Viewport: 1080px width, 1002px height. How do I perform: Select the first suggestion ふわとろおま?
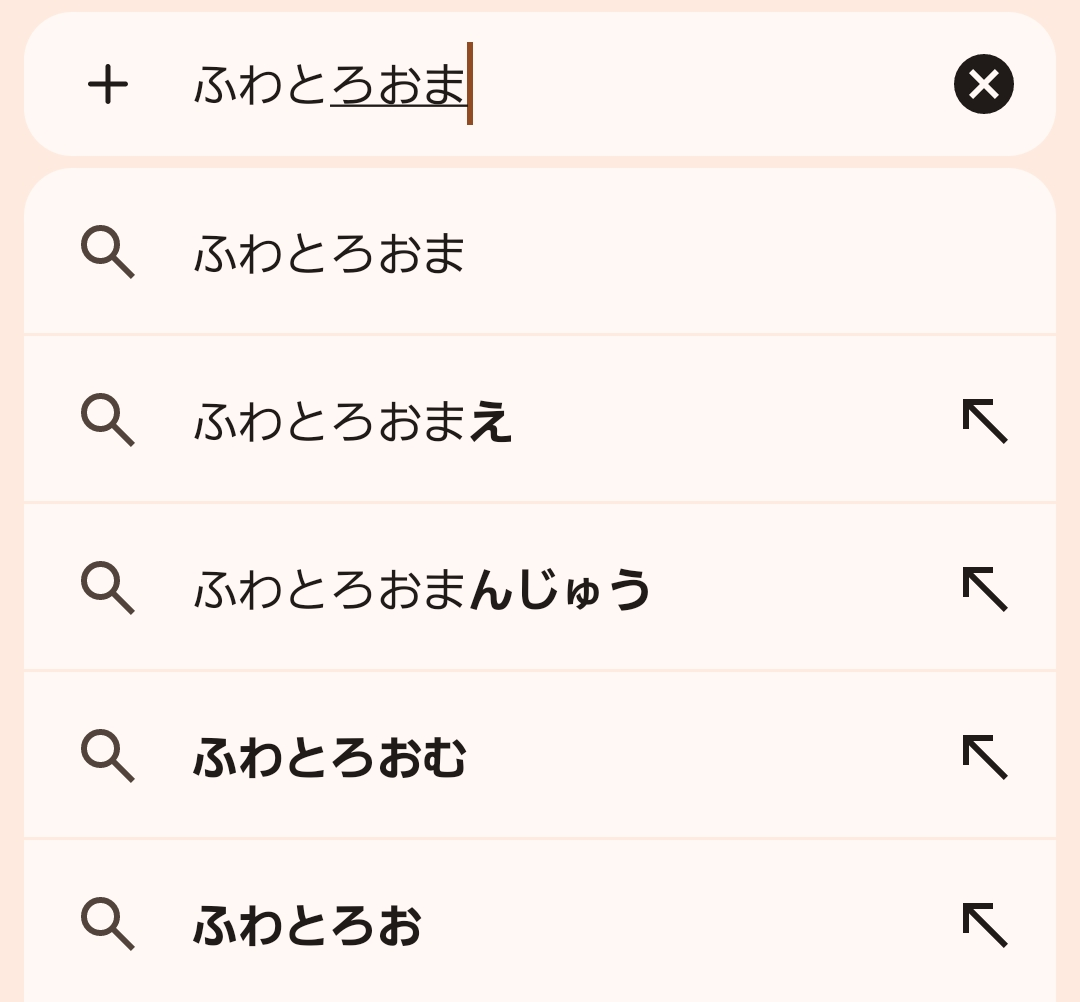pos(330,253)
